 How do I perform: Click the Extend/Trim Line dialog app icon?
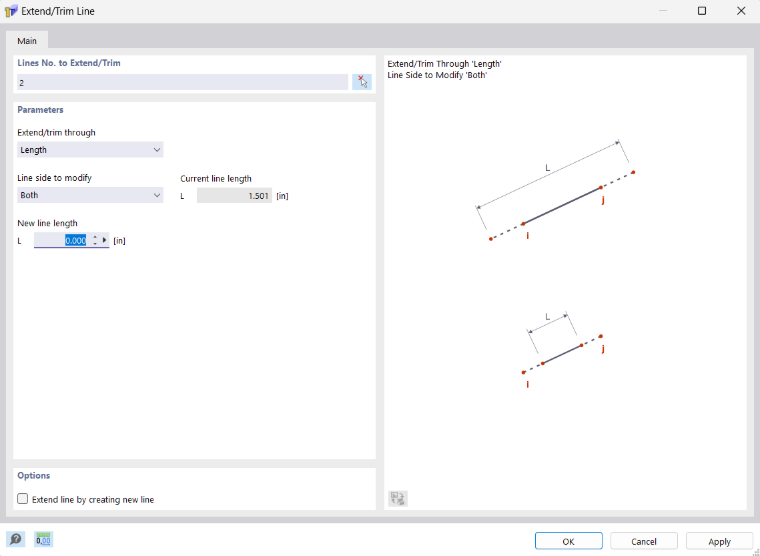[x=11, y=11]
